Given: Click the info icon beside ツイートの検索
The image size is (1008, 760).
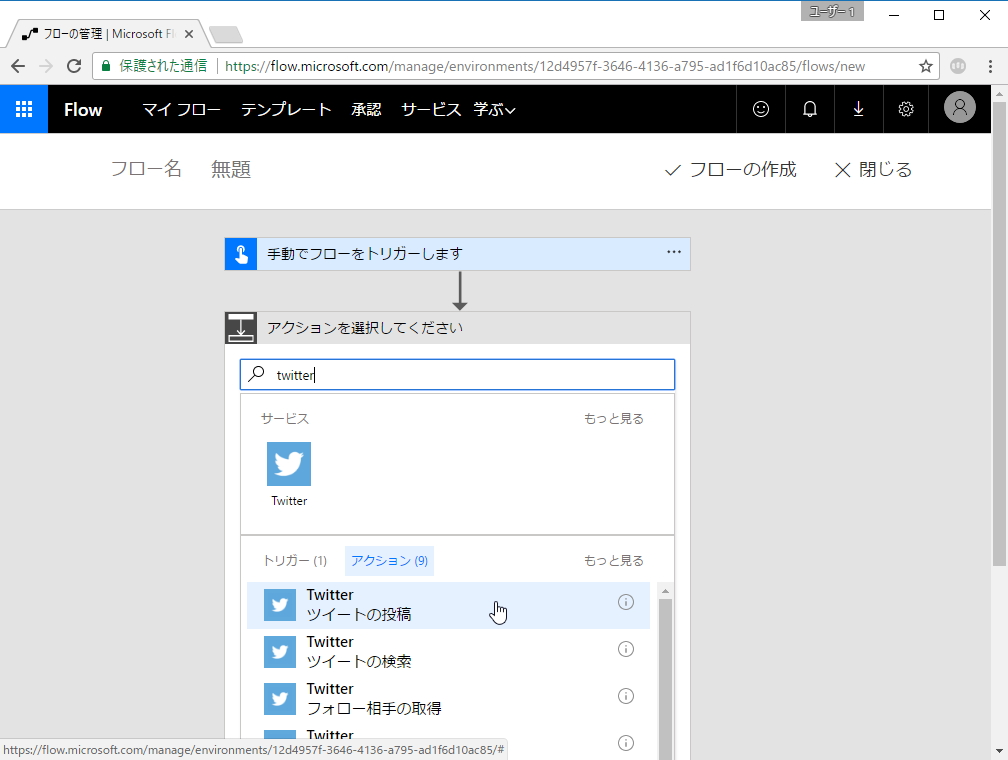Looking at the screenshot, I should [x=626, y=649].
